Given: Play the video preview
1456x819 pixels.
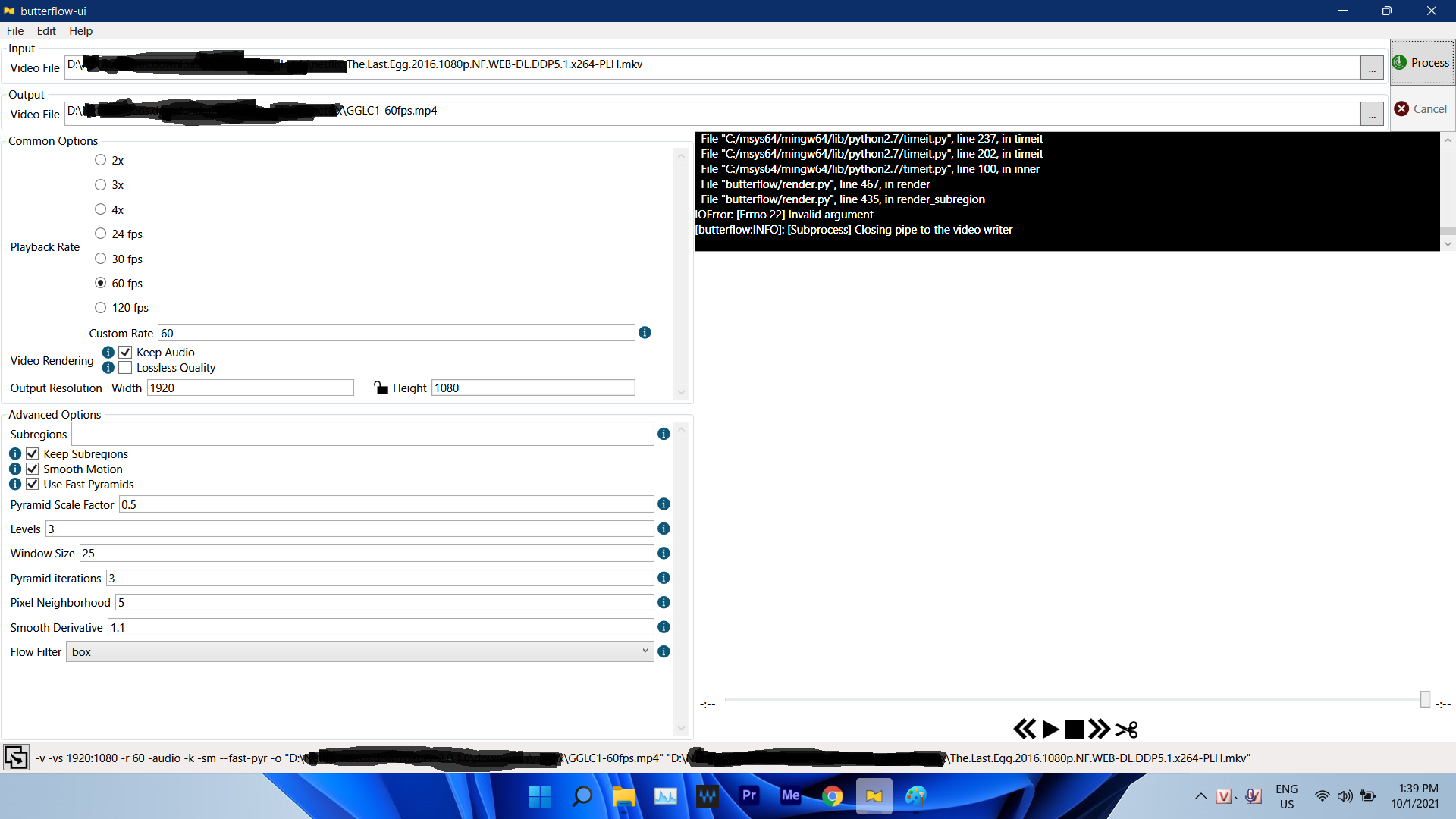Looking at the screenshot, I should click(1050, 730).
